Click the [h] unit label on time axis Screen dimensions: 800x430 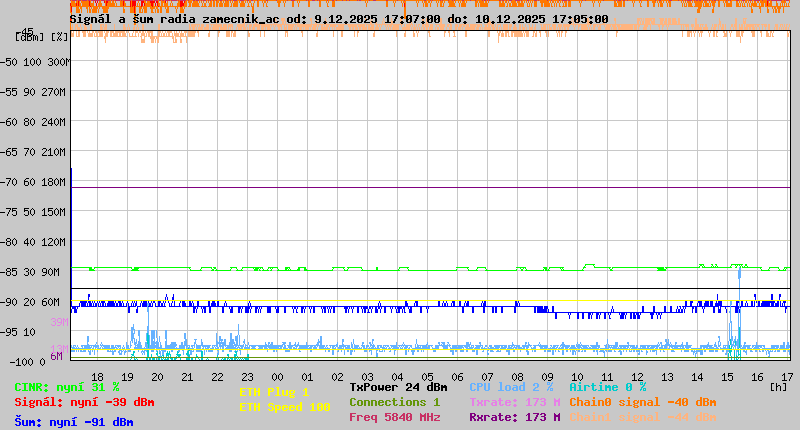click(778, 386)
